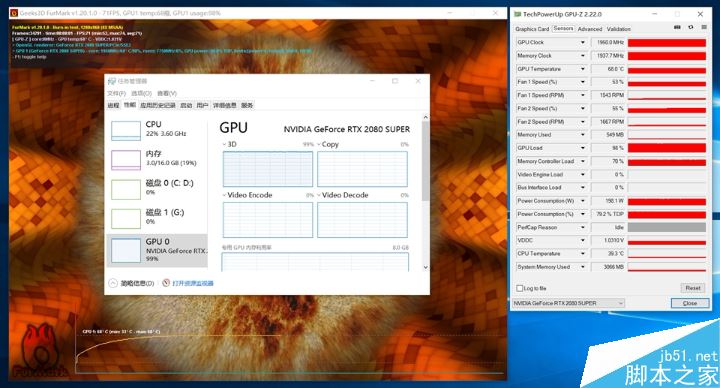
Task: Select the CPU graph thumbnail in Task Manager
Action: click(x=126, y=131)
